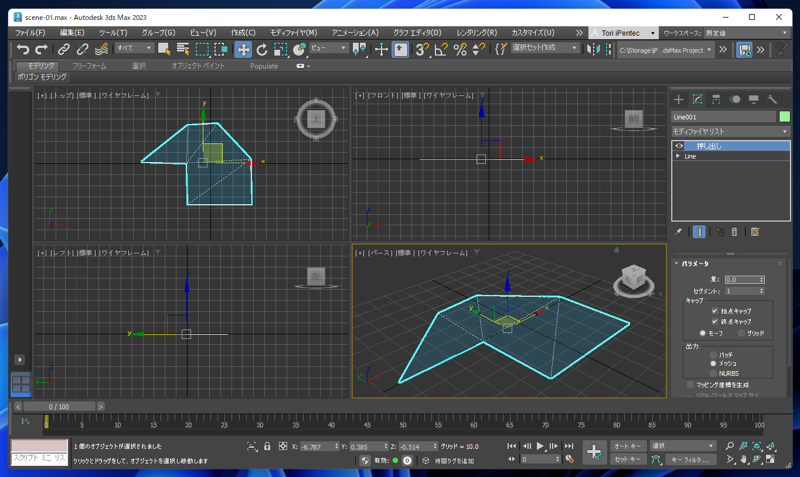This screenshot has width=800, height=477.
Task: Toggle the cap start checkbox
Action: (x=715, y=311)
